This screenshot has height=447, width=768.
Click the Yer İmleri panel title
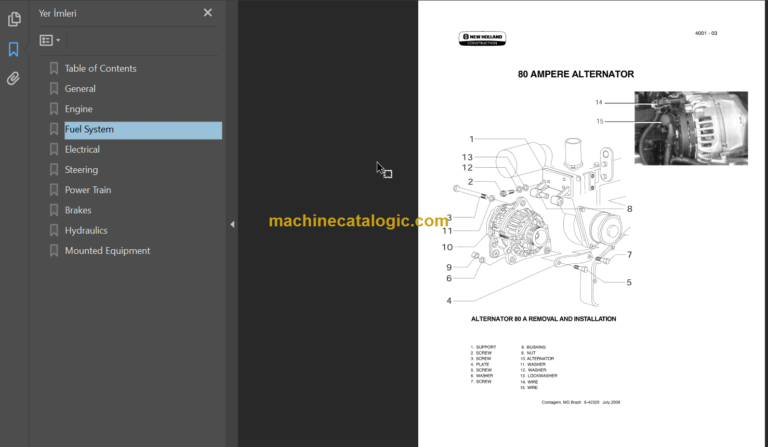pyautogui.click(x=57, y=13)
